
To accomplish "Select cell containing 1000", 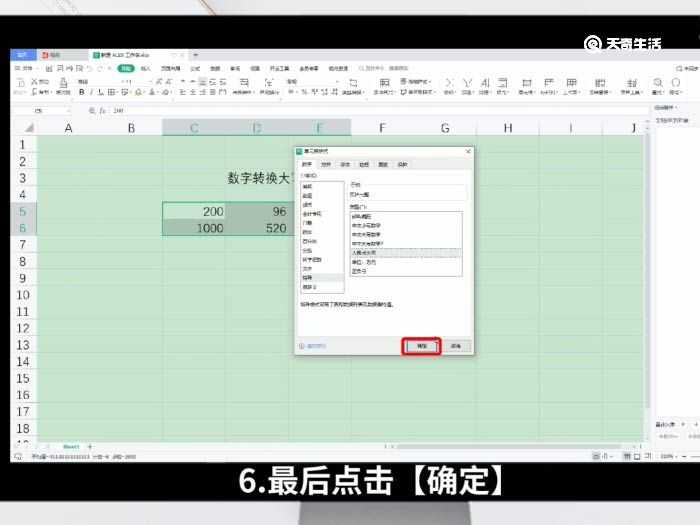I will coord(194,228).
